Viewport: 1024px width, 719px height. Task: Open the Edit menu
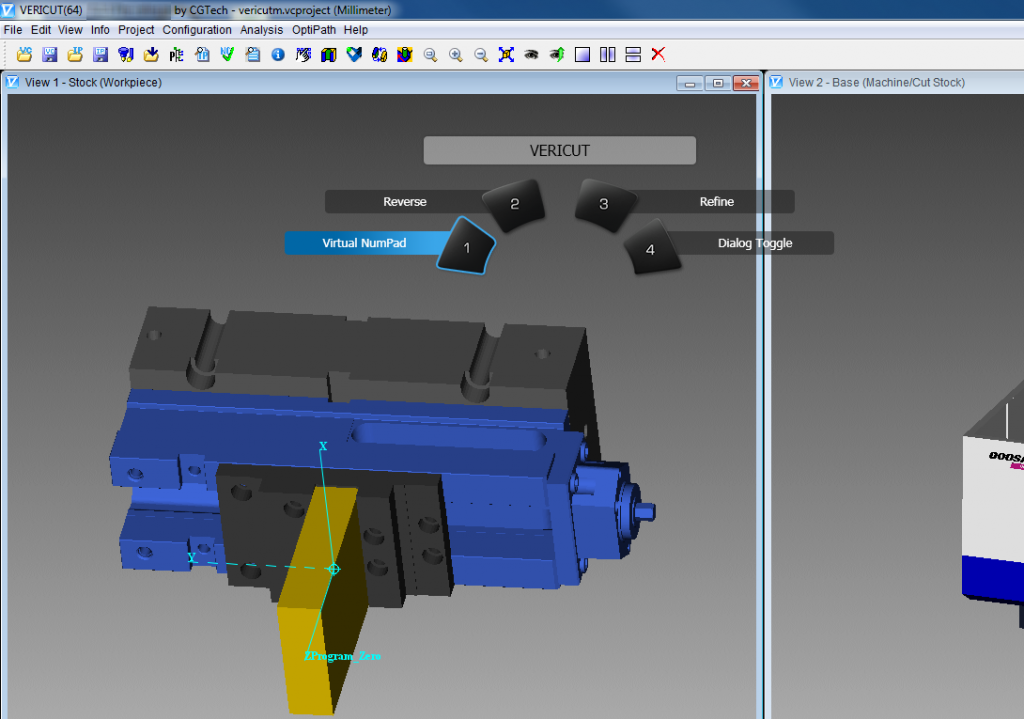tap(40, 30)
